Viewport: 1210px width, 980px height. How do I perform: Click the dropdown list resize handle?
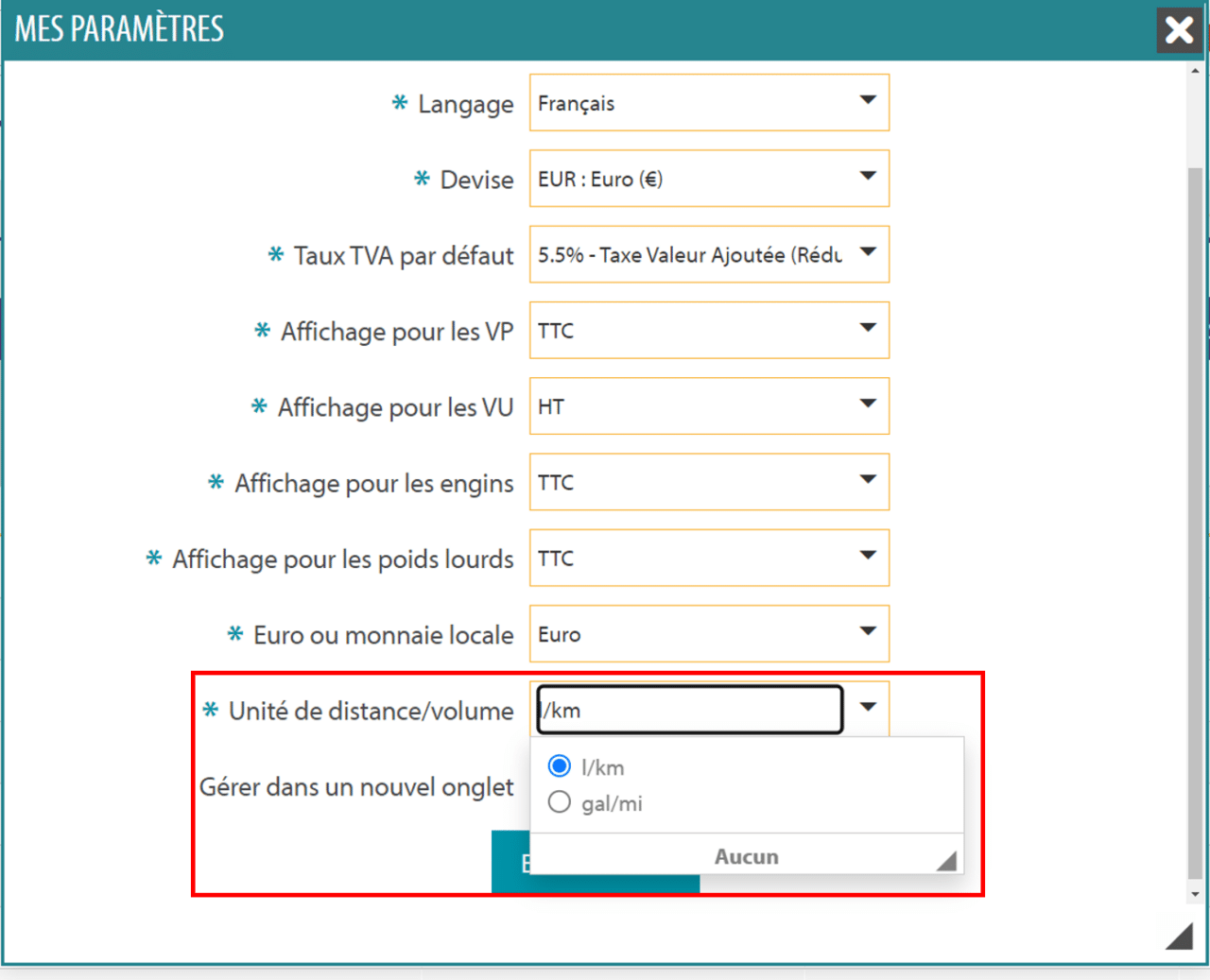tap(947, 860)
